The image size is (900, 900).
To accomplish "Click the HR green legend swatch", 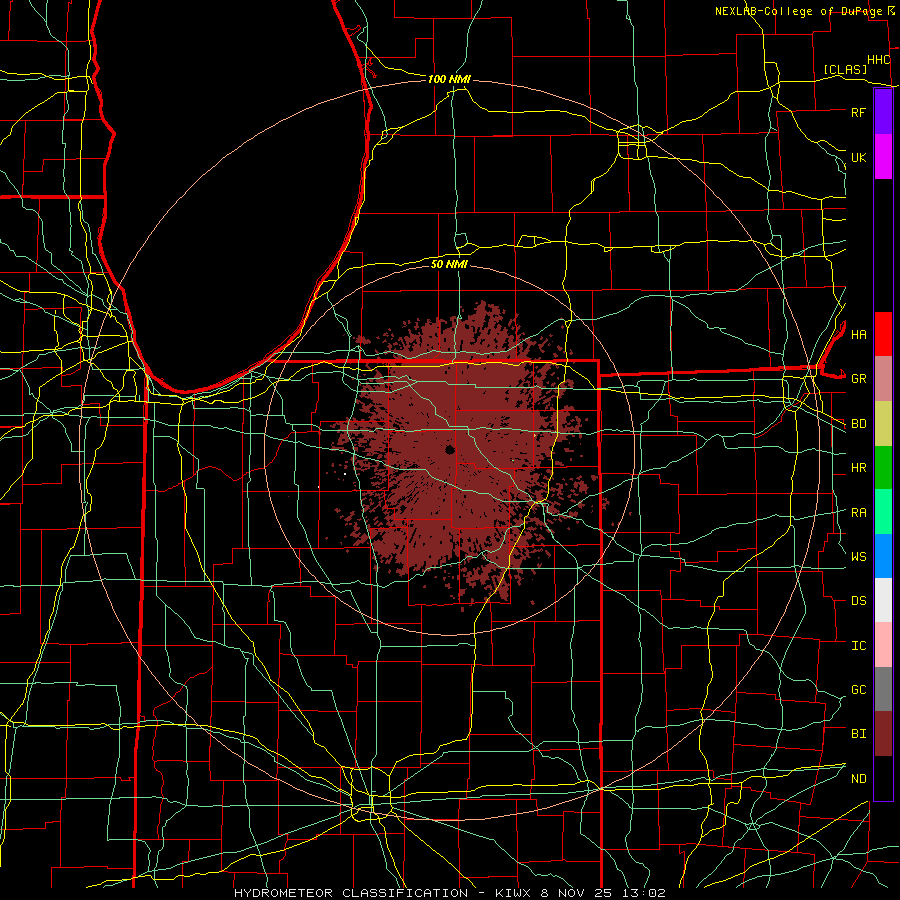I will pos(883,468).
